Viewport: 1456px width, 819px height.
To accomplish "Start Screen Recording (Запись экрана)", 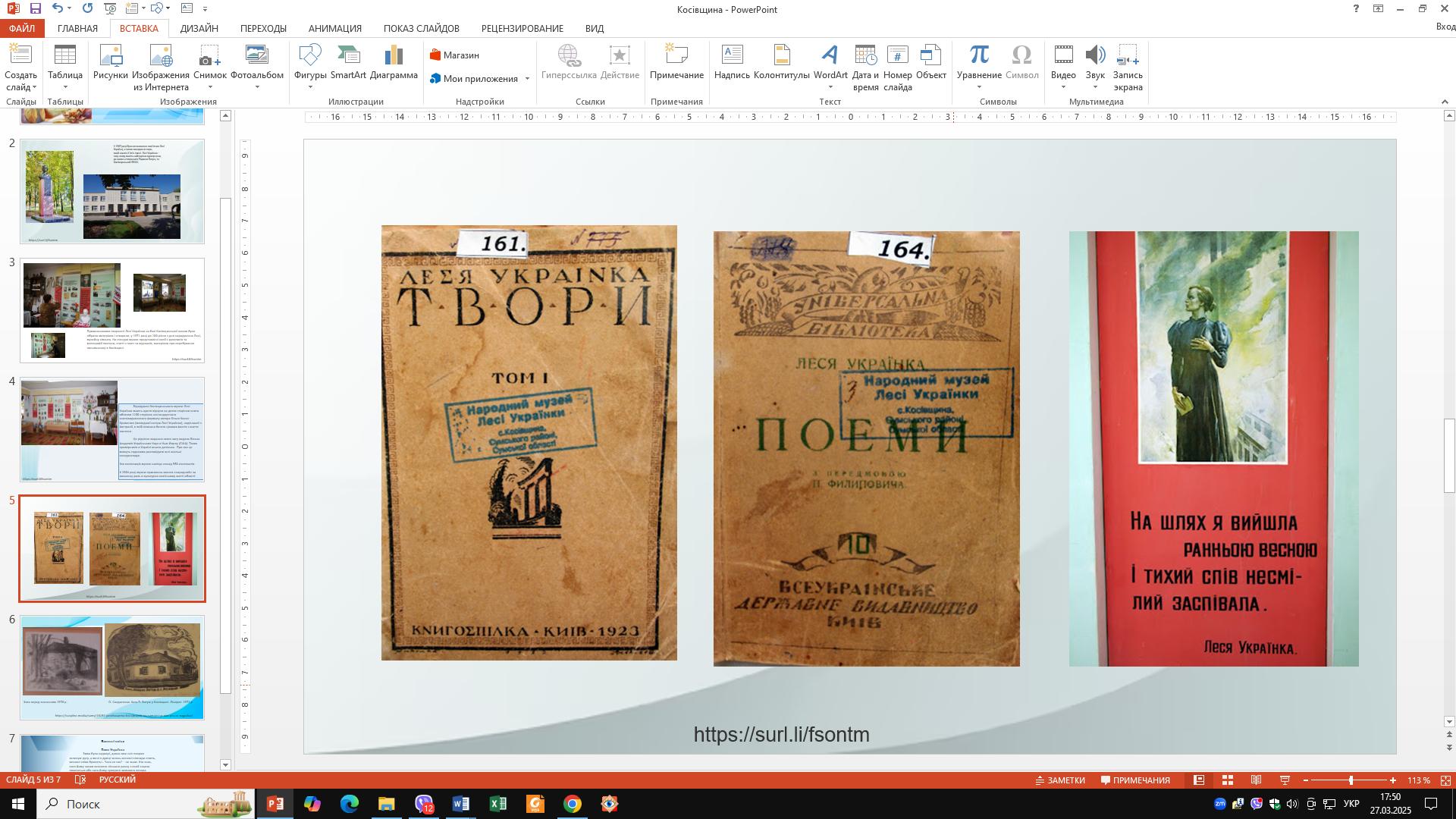I will pos(1128,67).
